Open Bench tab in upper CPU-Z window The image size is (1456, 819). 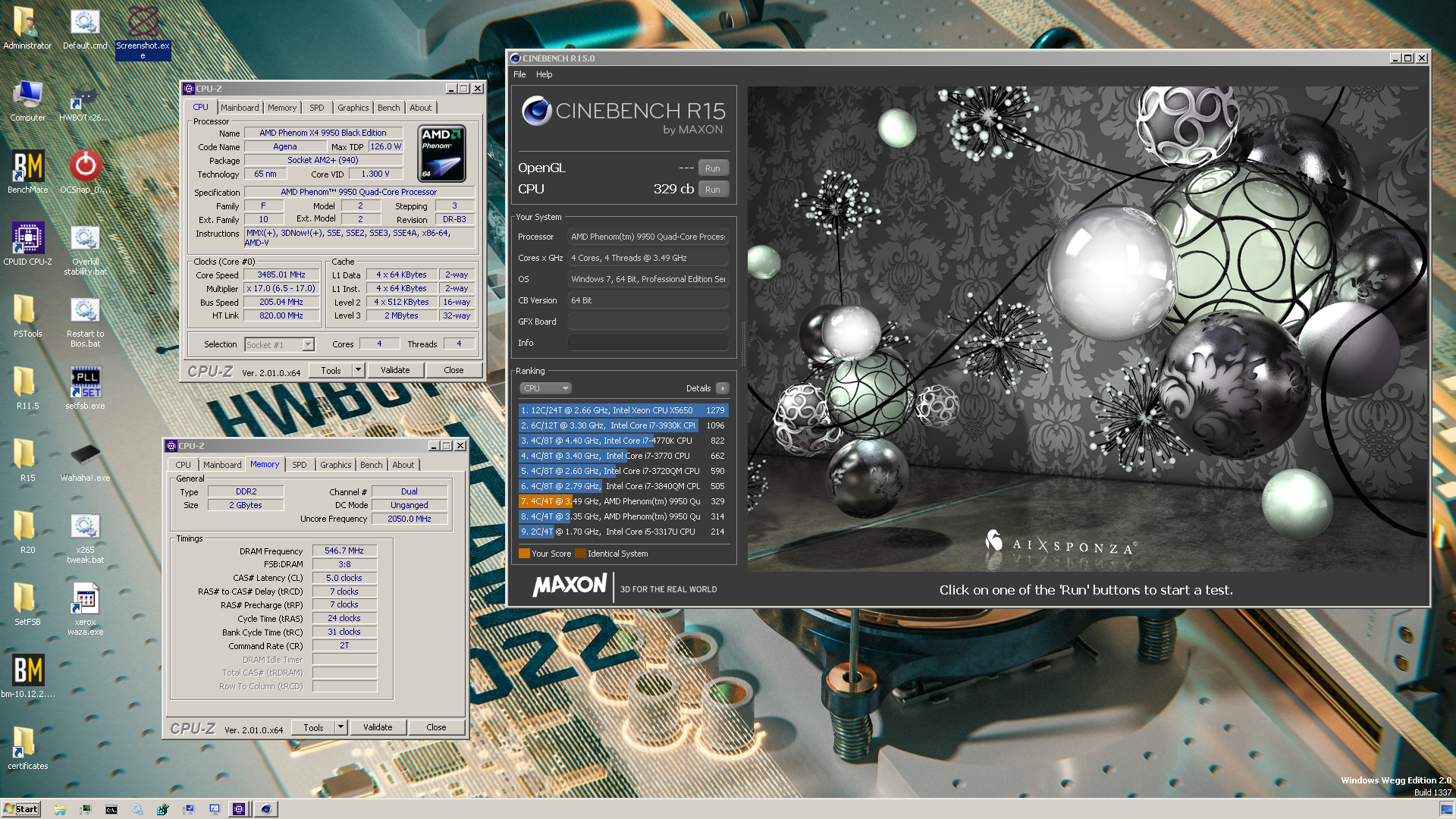point(389,108)
